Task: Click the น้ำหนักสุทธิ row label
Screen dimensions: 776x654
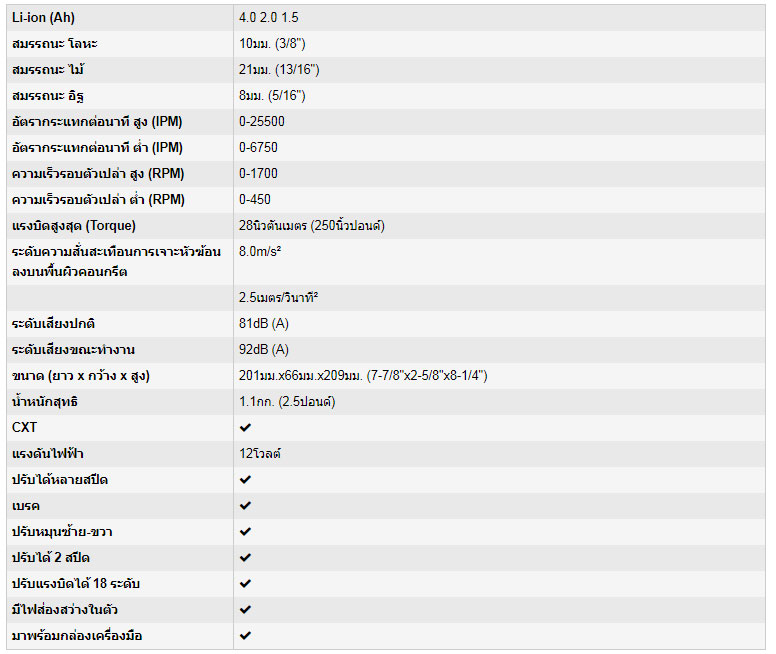Action: (x=45, y=402)
